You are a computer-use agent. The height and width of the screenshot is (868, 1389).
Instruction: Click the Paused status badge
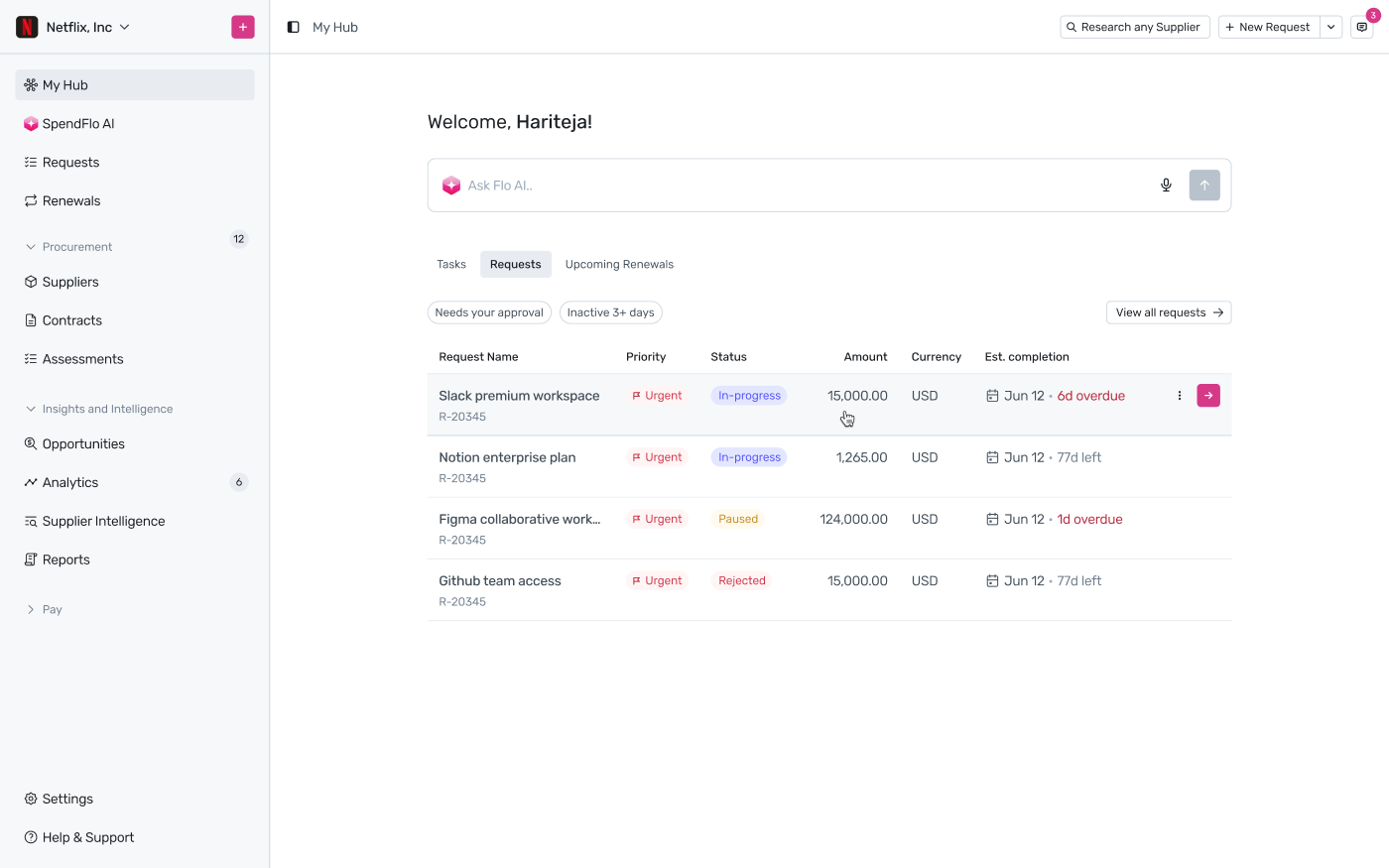coord(738,519)
